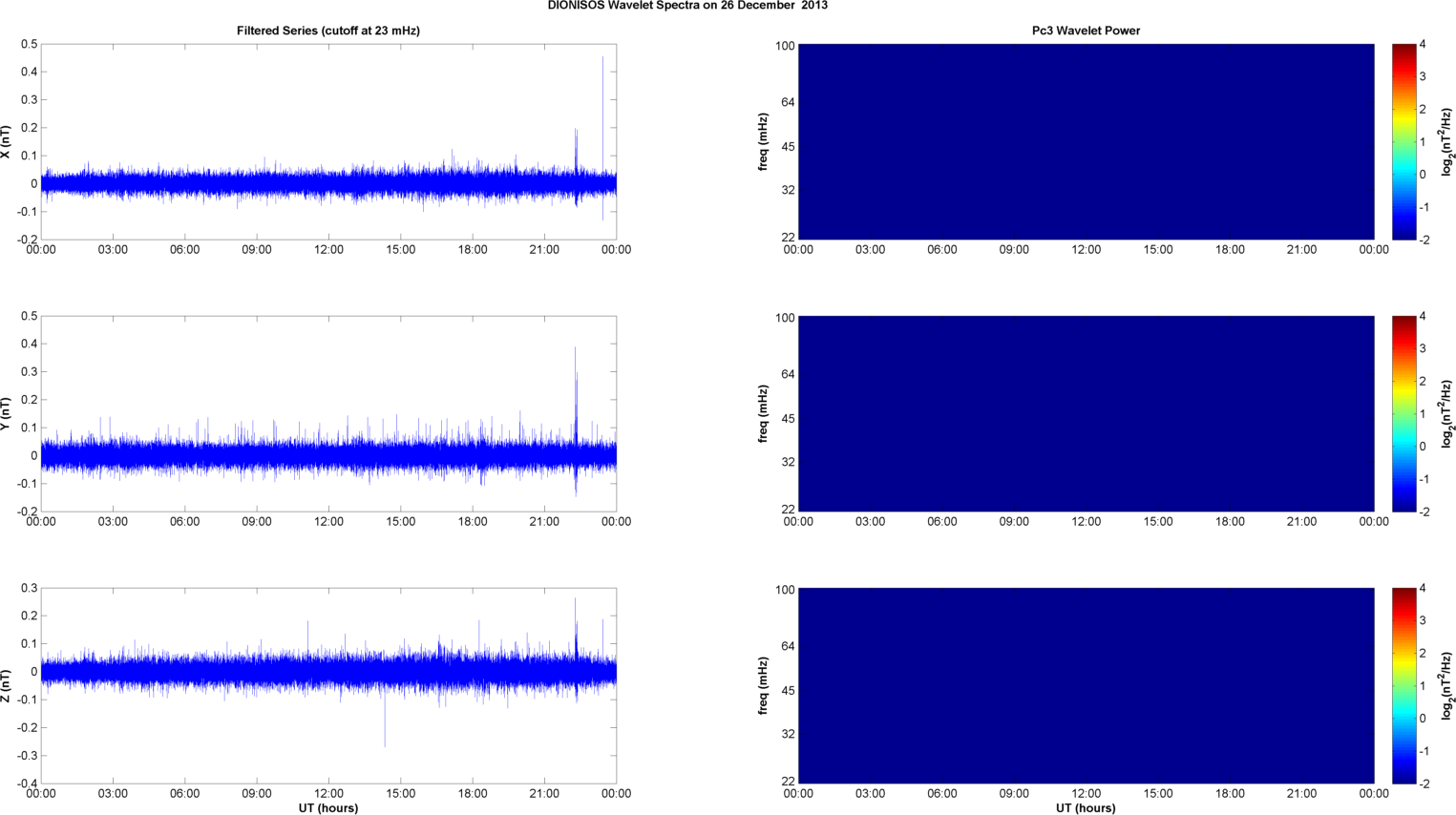Pick the bottom wavelet plot's colorbar
Image resolution: width=1456 pixels, height=815 pixels.
[x=1403, y=686]
